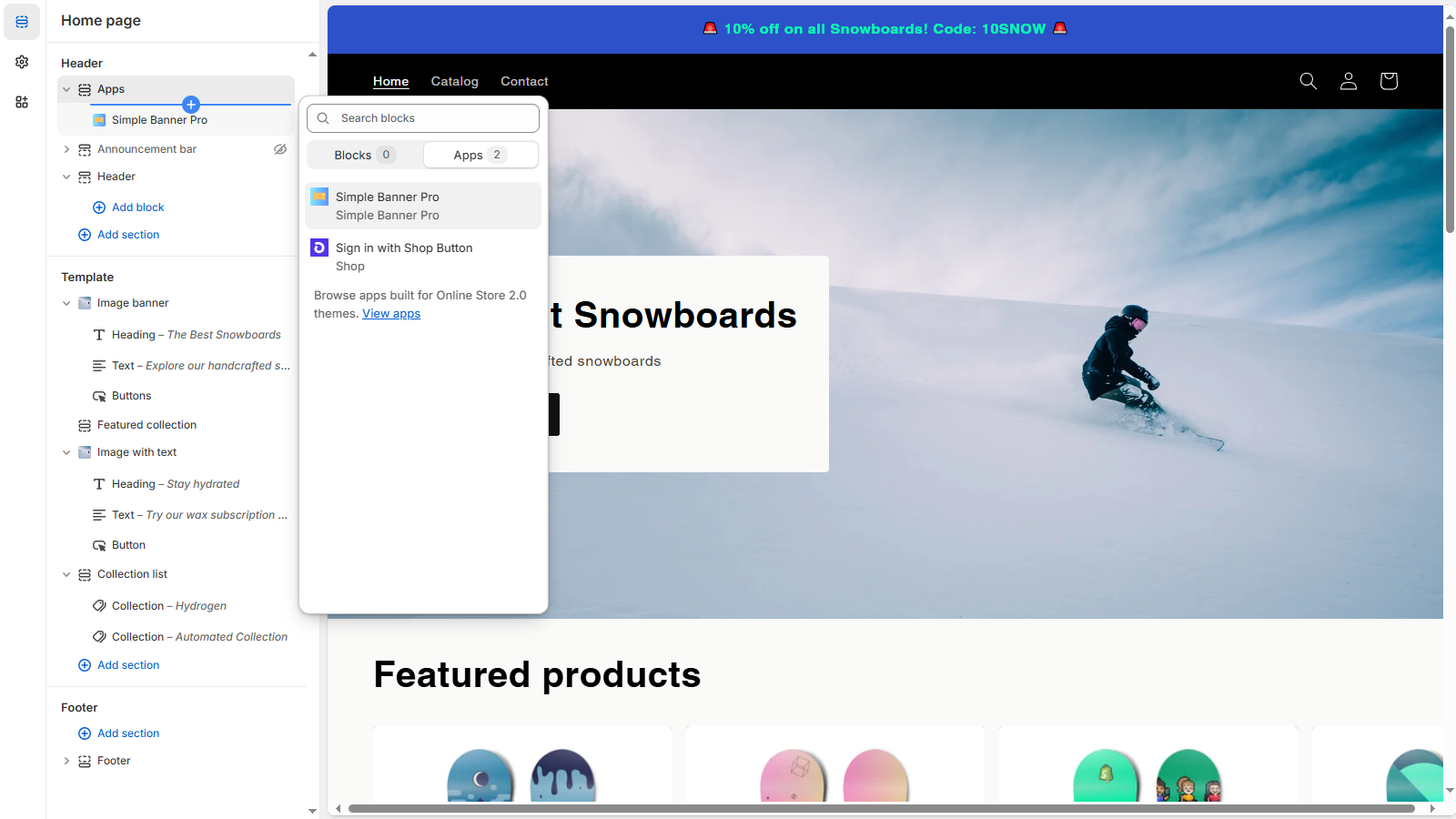This screenshot has height=819, width=1456.
Task: Click the Button block icon under Image with text
Action: (x=99, y=545)
